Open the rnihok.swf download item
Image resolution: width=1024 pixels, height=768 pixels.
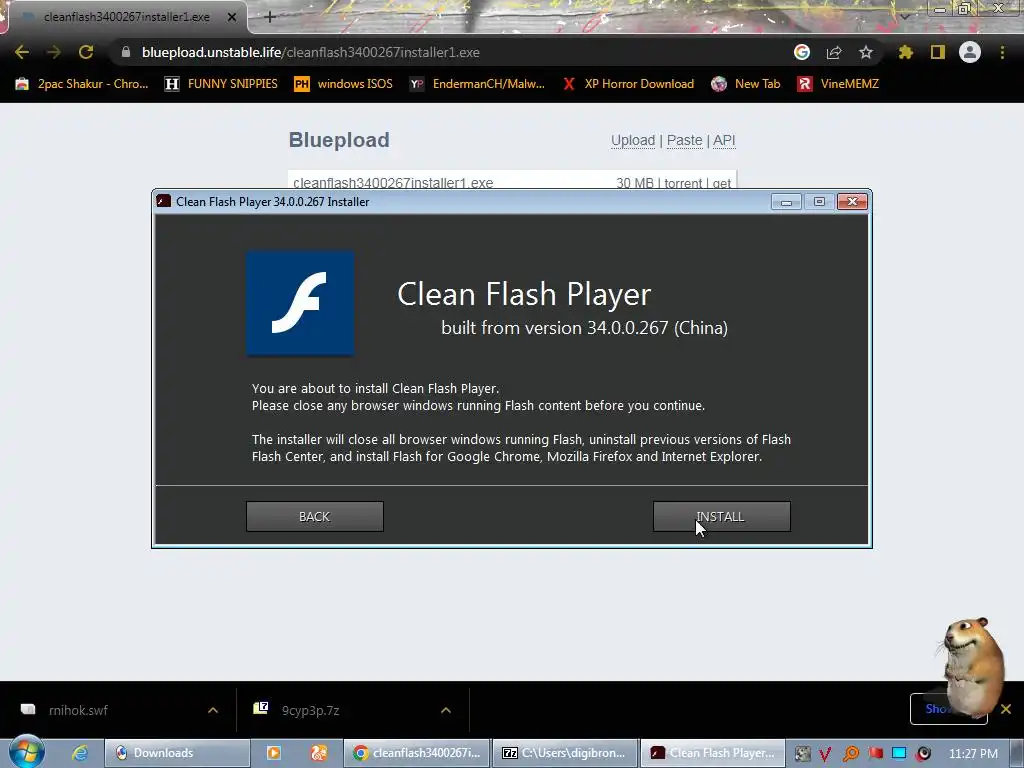pos(78,710)
